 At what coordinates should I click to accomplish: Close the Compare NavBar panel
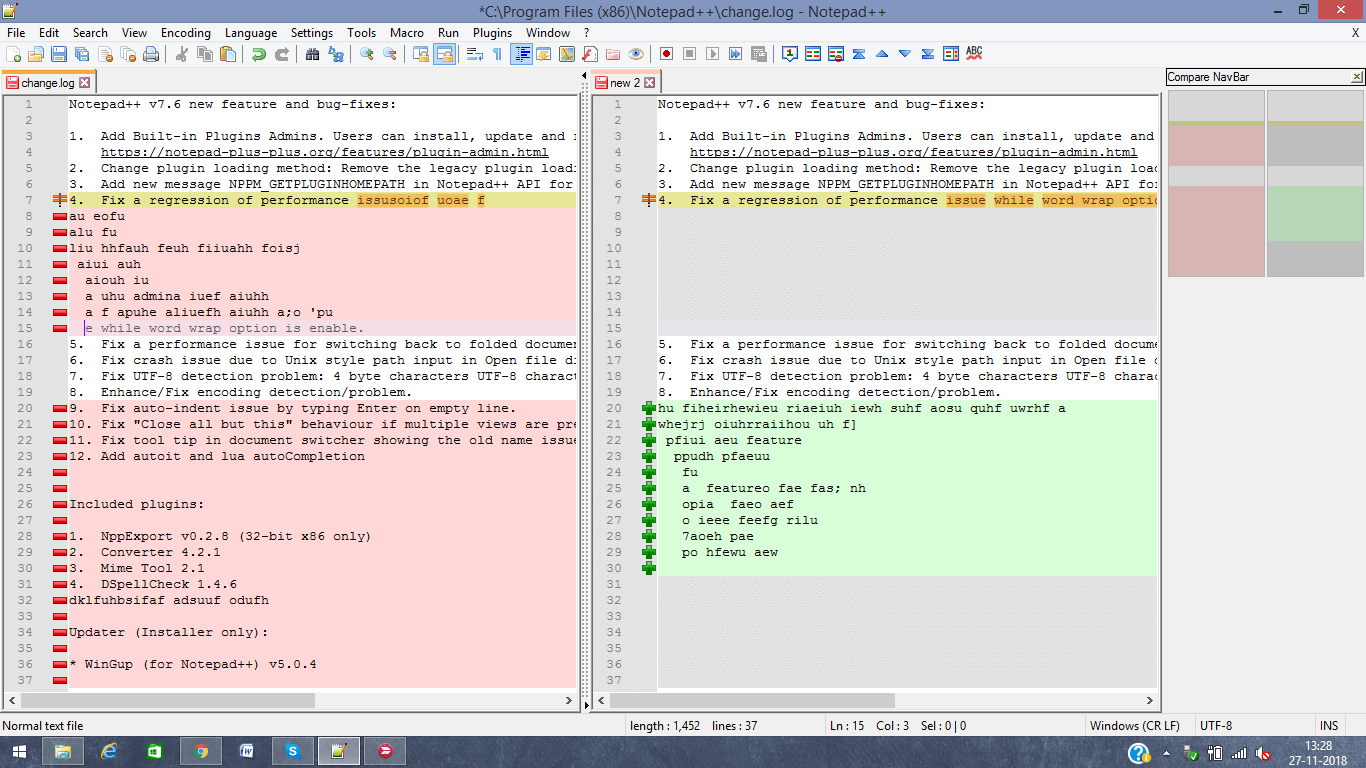click(1357, 77)
